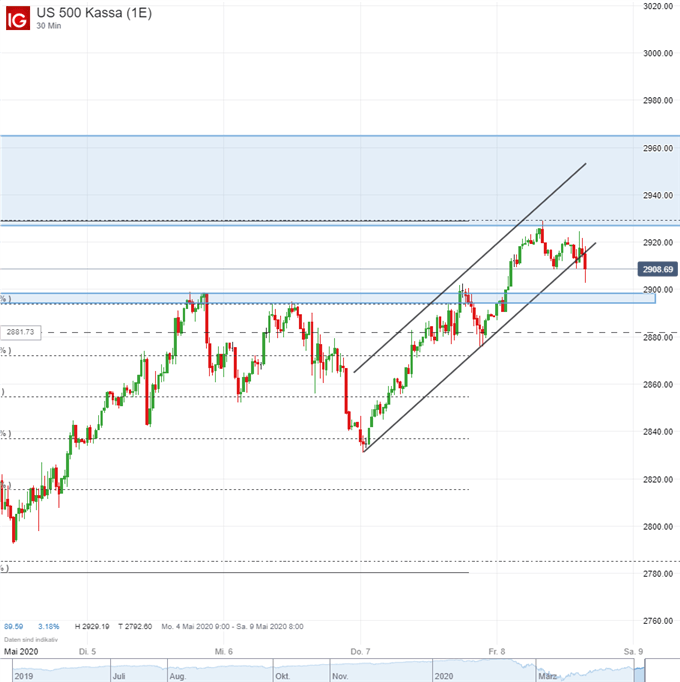
Task: Click the 2920.00 price axis label
Action: 658,242
